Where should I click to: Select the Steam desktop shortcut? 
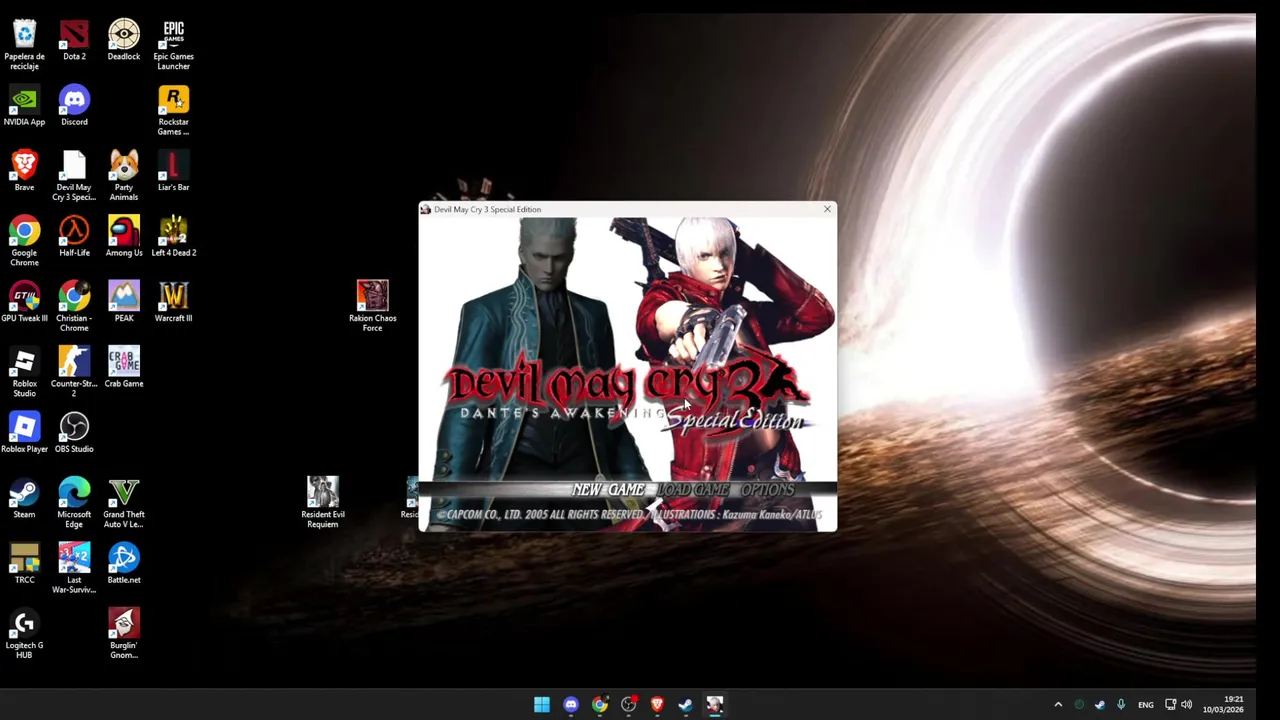coord(24,498)
